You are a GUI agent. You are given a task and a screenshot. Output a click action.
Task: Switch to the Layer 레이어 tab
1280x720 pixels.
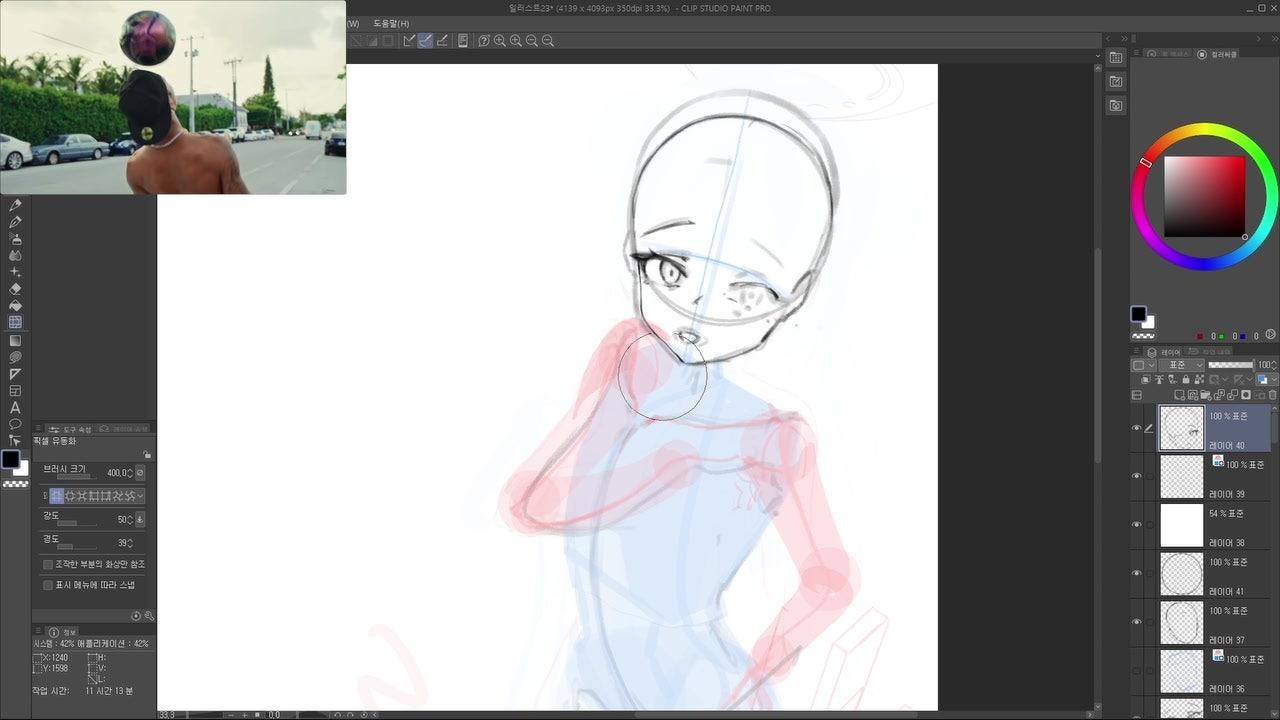[x=1163, y=352]
